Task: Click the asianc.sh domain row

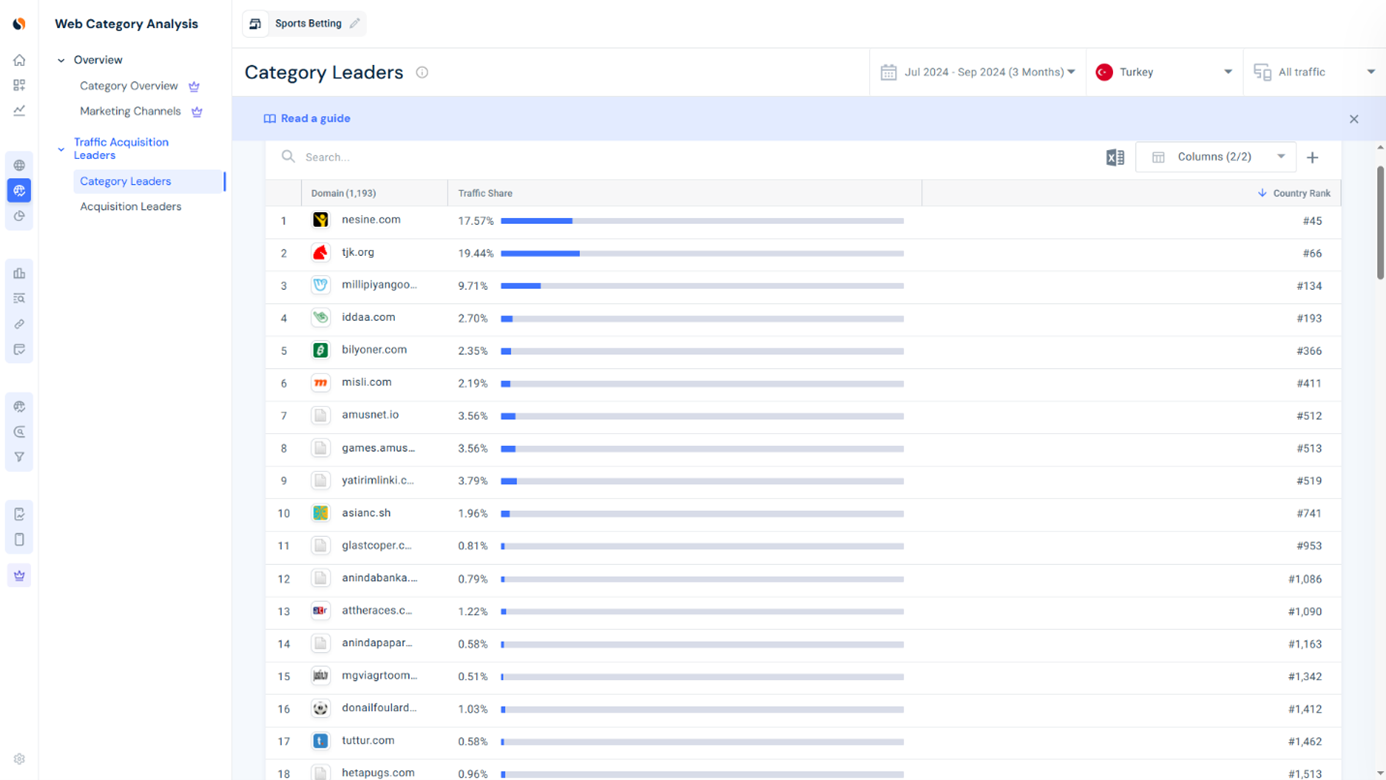Action: pyautogui.click(x=803, y=514)
